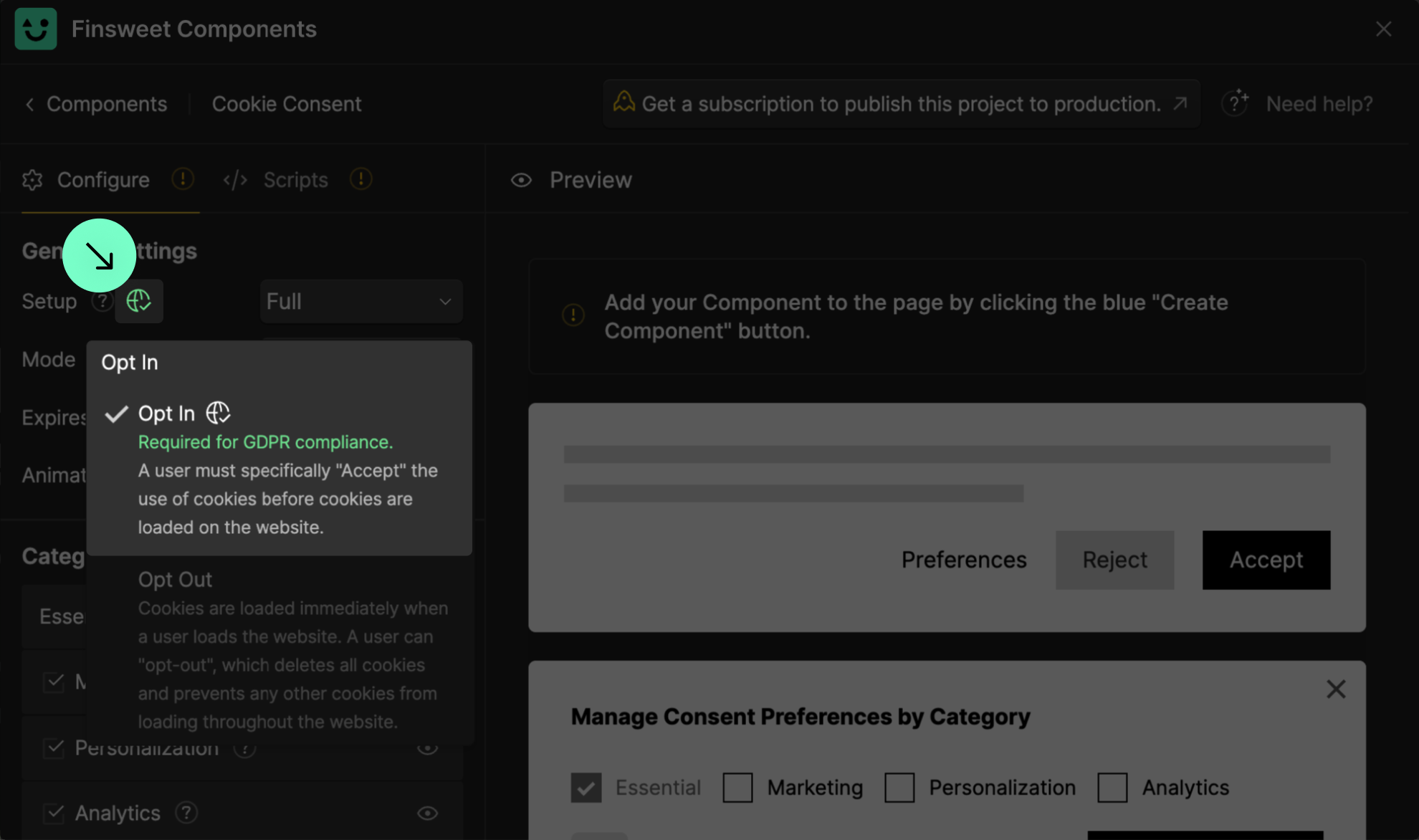Click the Configure gear icon
This screenshot has width=1419, height=840.
(32, 180)
